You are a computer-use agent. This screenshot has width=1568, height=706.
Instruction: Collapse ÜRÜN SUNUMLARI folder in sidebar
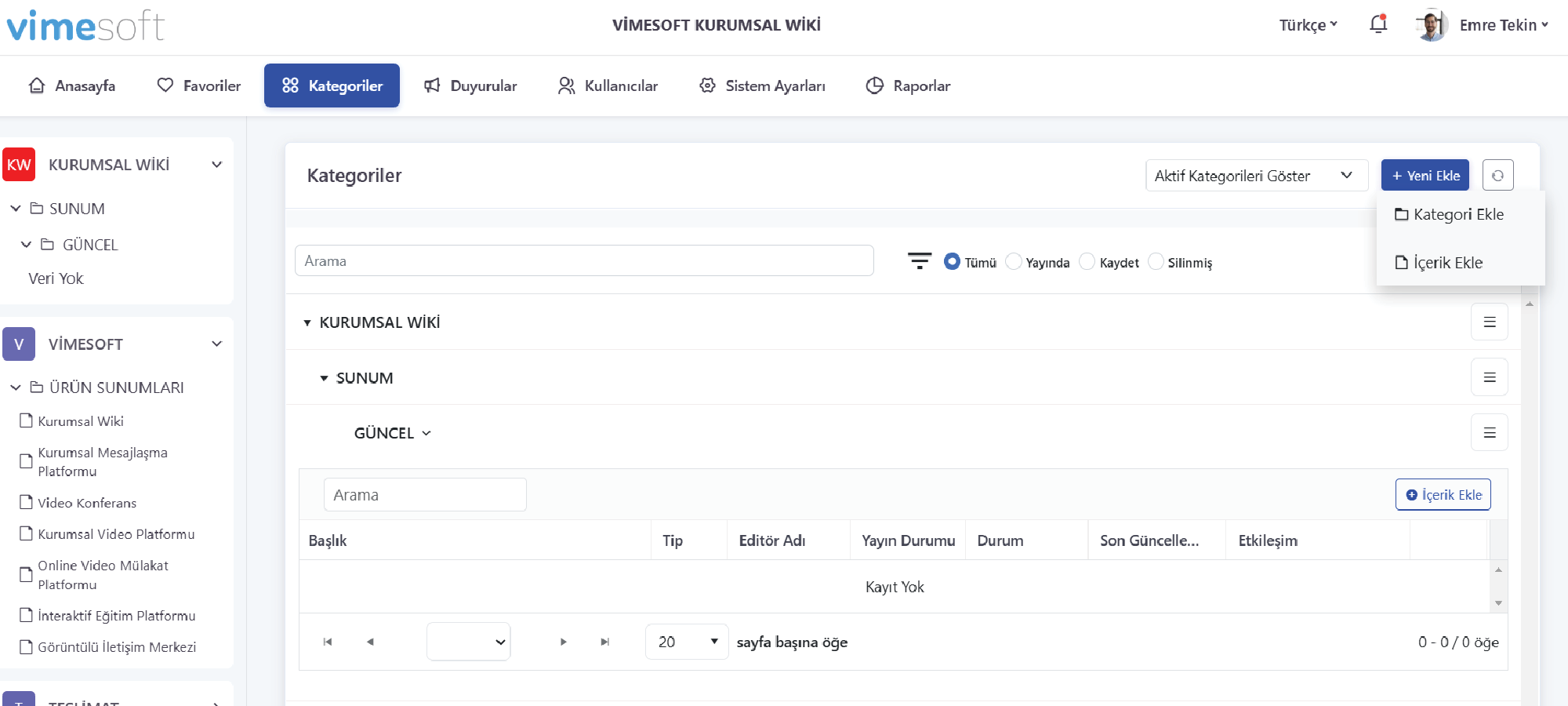pos(16,388)
